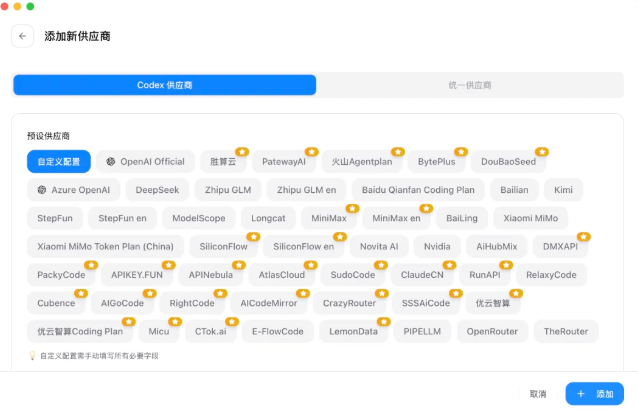Choose the AICodeMirror preset
Screen dimensions: 638x411
click(269, 303)
